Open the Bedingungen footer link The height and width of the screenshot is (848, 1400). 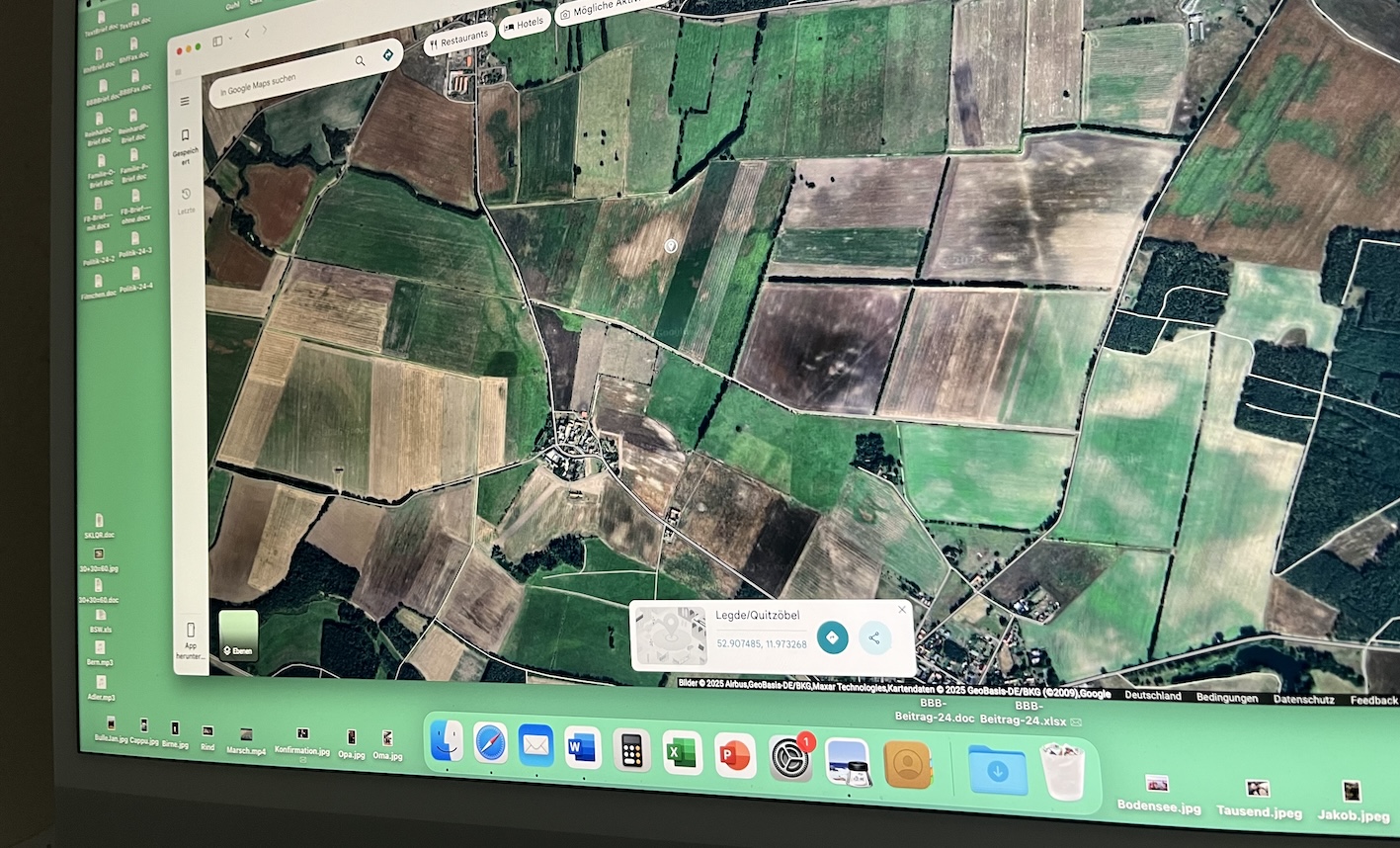pyautogui.click(x=1227, y=698)
